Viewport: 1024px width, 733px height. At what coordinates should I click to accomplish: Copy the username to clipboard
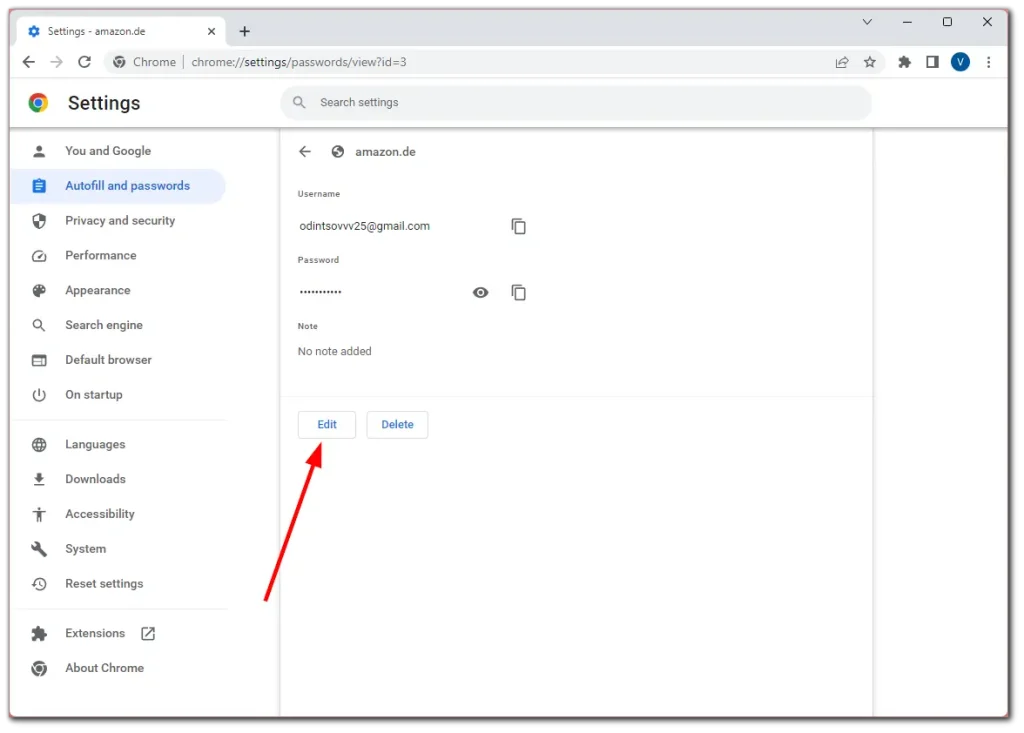click(519, 226)
